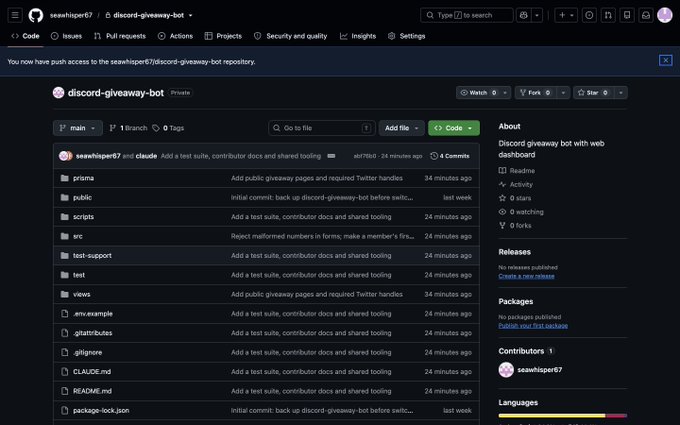This screenshot has width=680, height=425.
Task: Click the Create a new release link
Action: click(526, 276)
